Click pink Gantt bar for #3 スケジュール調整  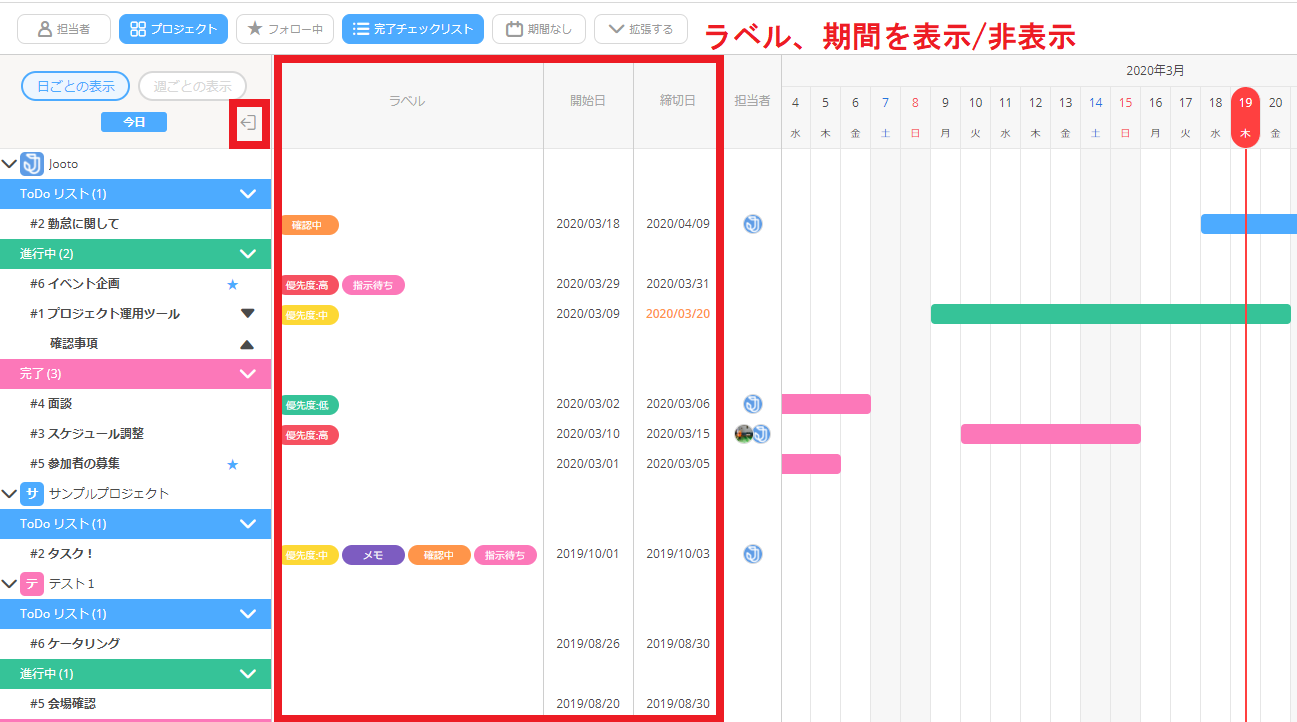coord(1051,434)
